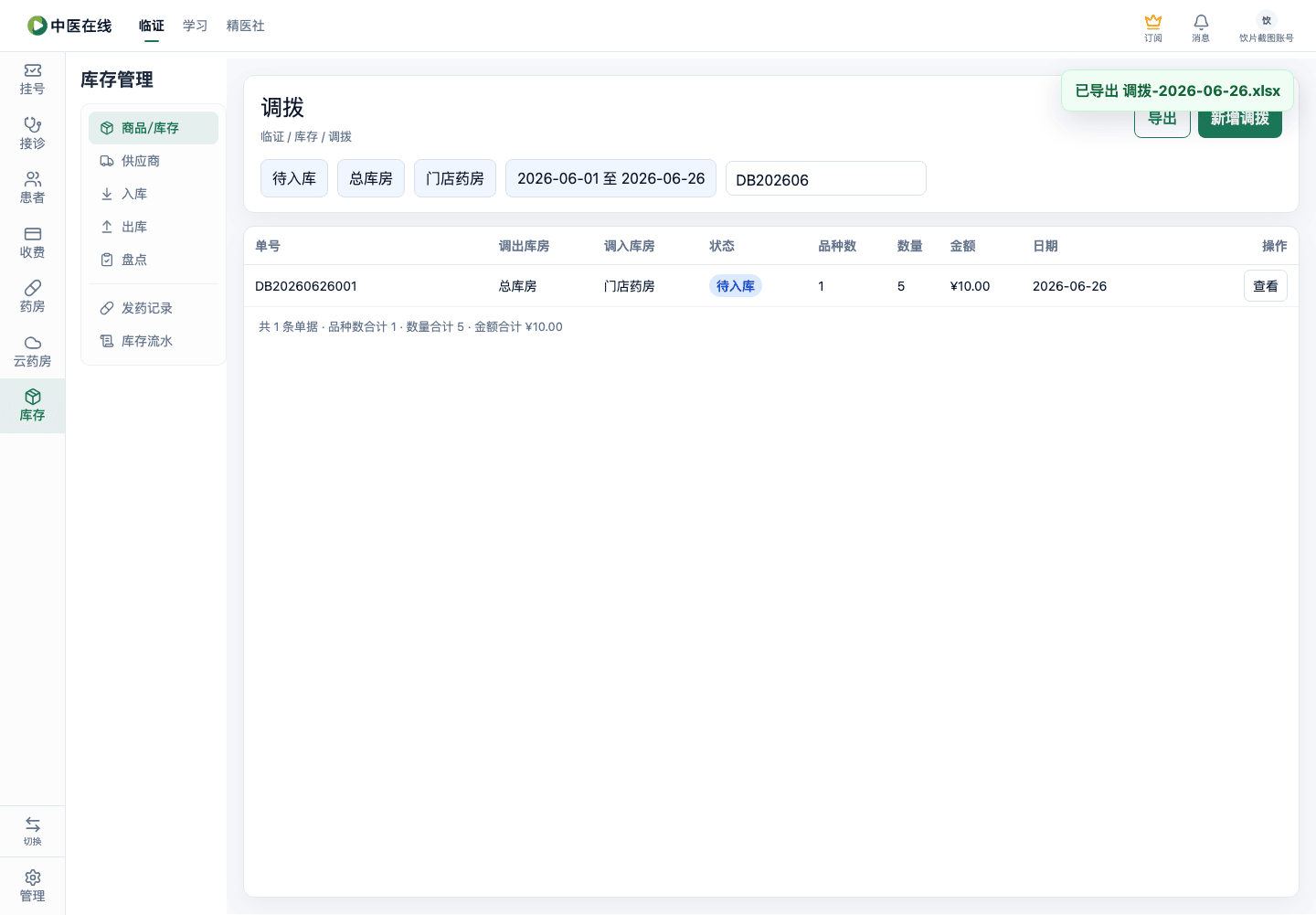Click the 库存管理 panel heading

[117, 80]
